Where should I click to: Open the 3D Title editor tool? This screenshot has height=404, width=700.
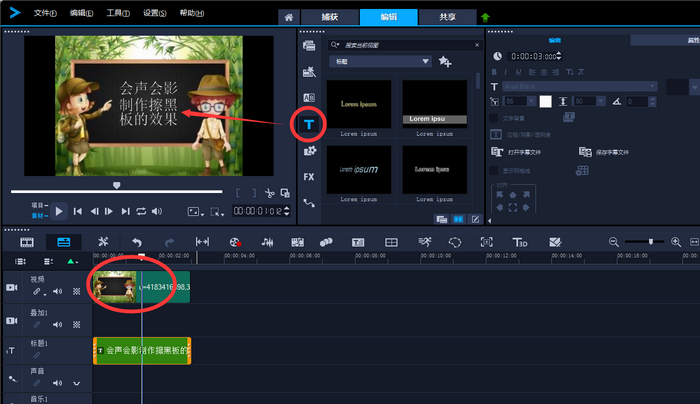[519, 242]
